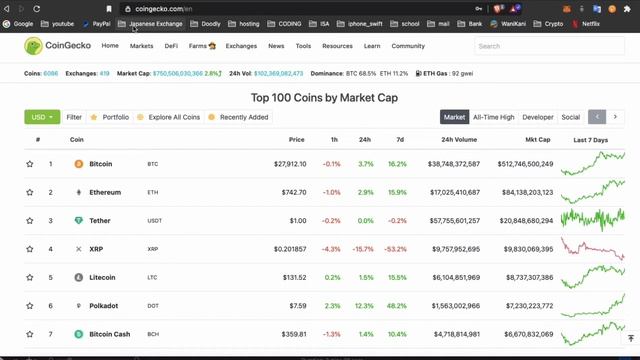Click the Litecoin coin icon
This screenshot has width=640, height=360.
pyautogui.click(x=79, y=277)
